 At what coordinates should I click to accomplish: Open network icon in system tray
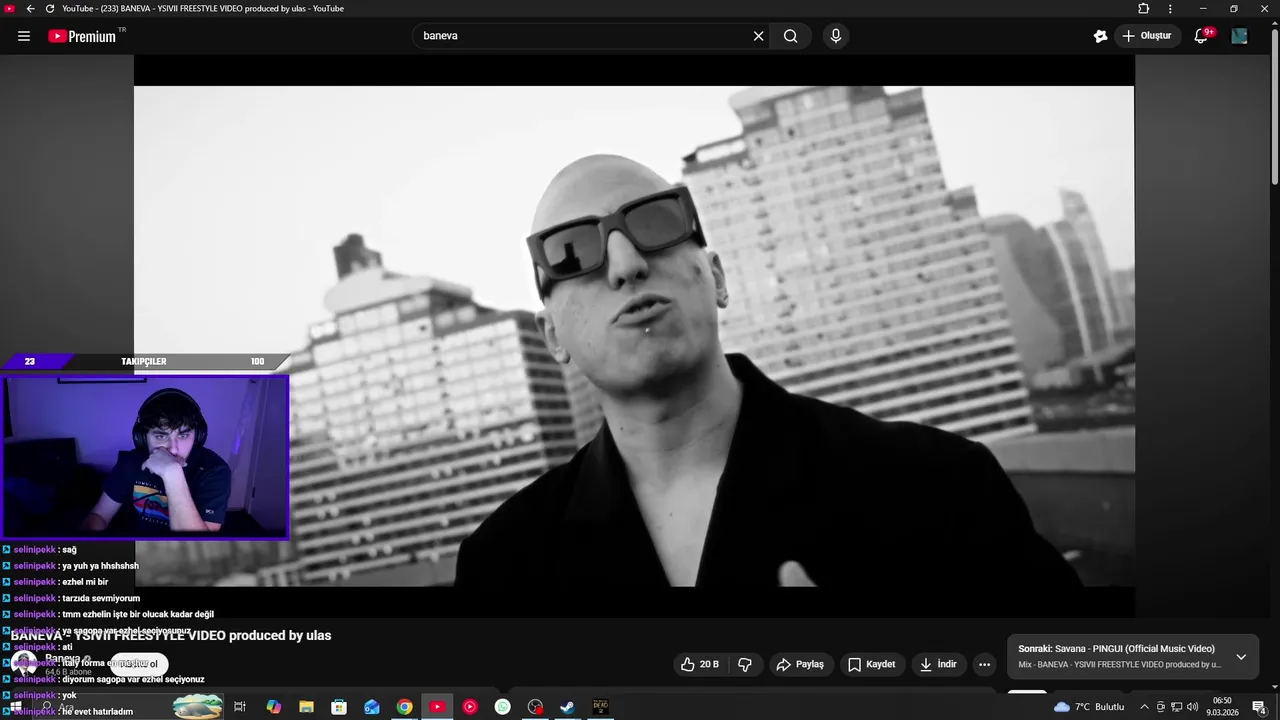tap(1177, 707)
